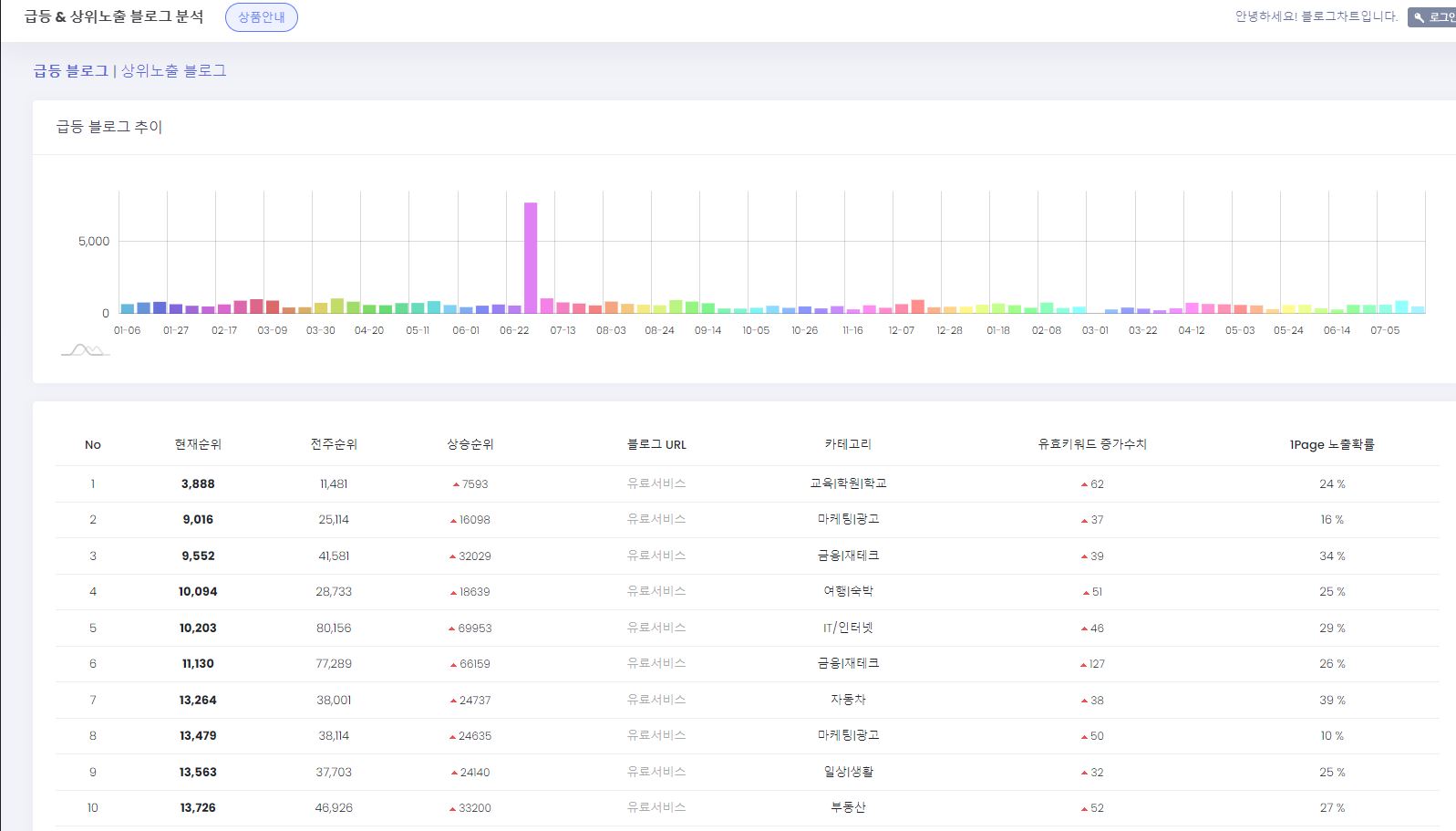Click the red up arrow beside 7593
This screenshot has height=831, width=1456.
coord(456,484)
